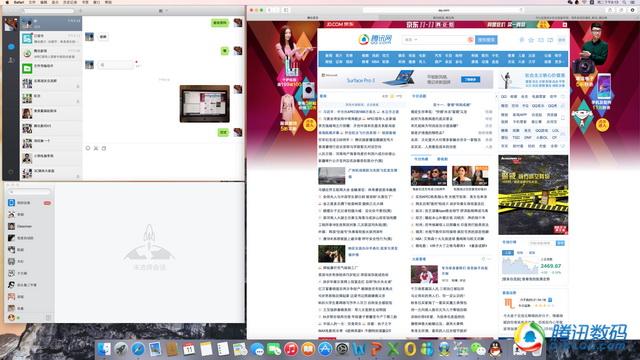
Task: Click WeChat screenshot scissors icon
Action: click(96, 148)
